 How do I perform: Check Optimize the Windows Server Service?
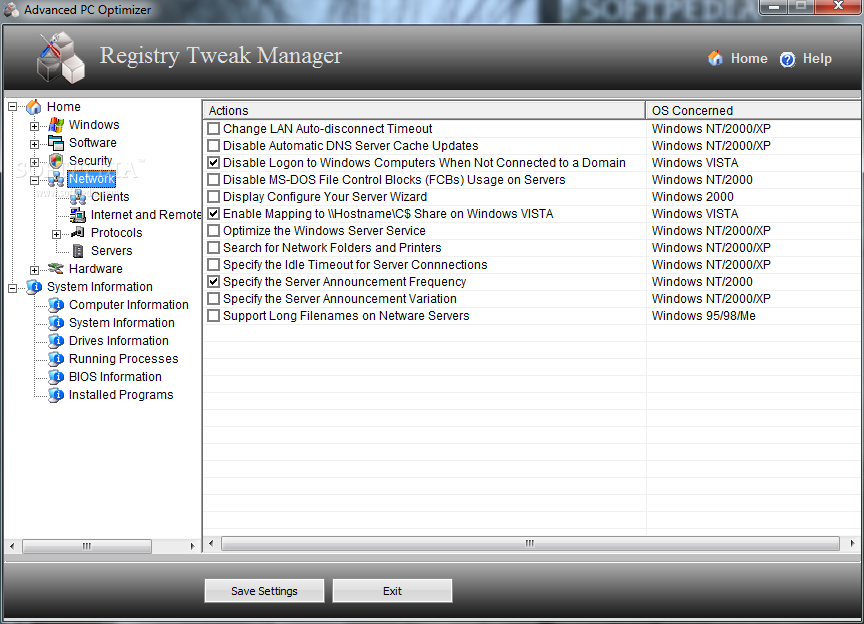(214, 231)
